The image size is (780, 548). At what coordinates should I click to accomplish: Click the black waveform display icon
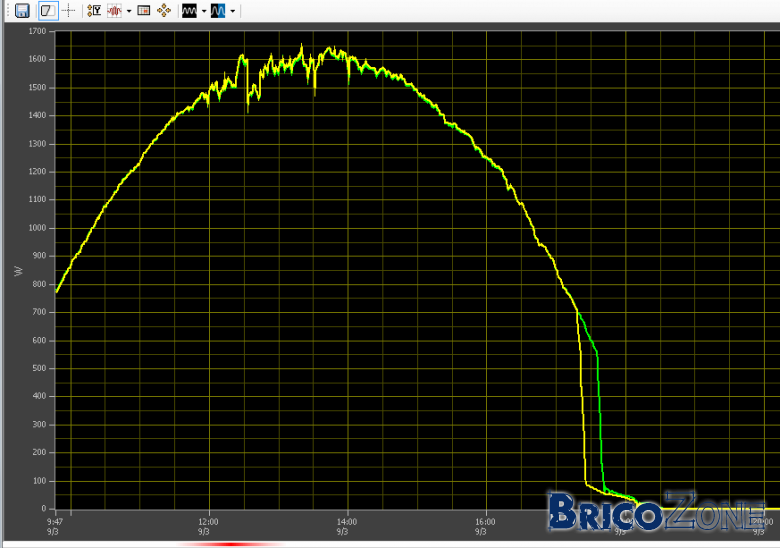(x=190, y=10)
